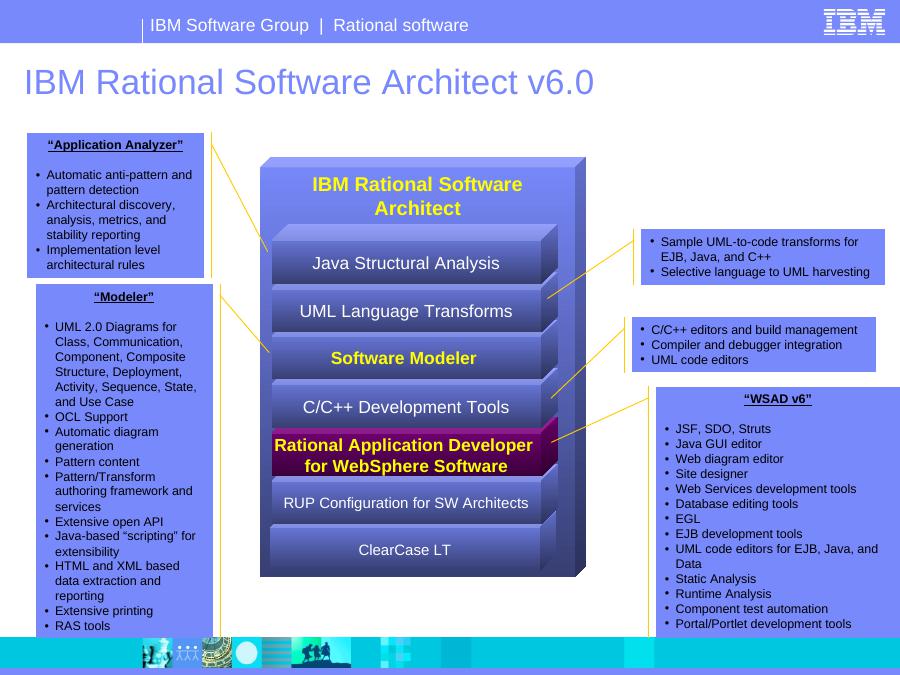Click the horizontal stripes footer icon
900x675 pixels.
277,653
